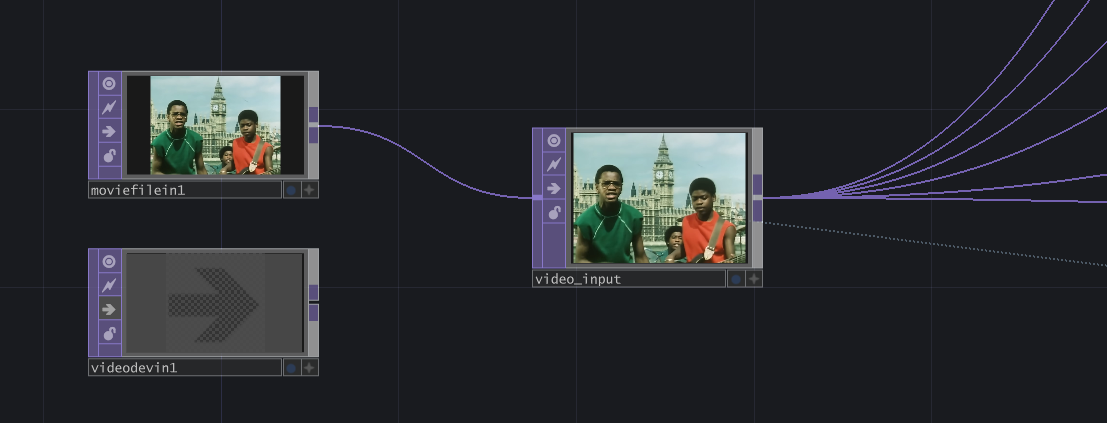Disable bypass arrow flag on videodevin1

click(x=109, y=309)
